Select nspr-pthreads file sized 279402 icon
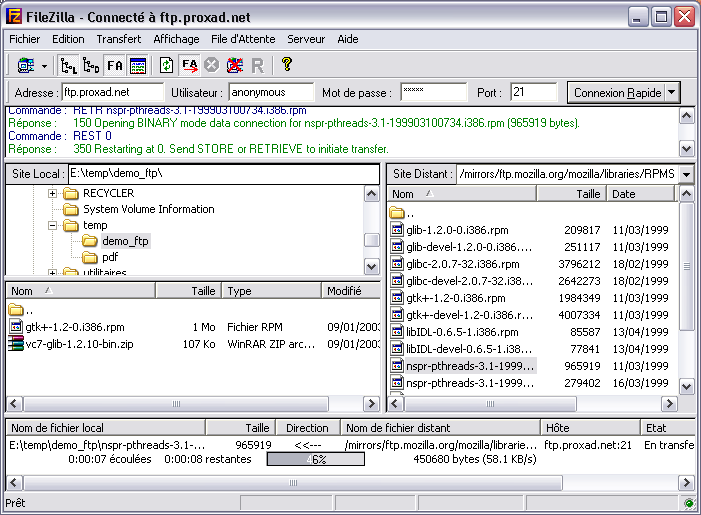Viewport: 701px width, 515px height. pos(397,383)
